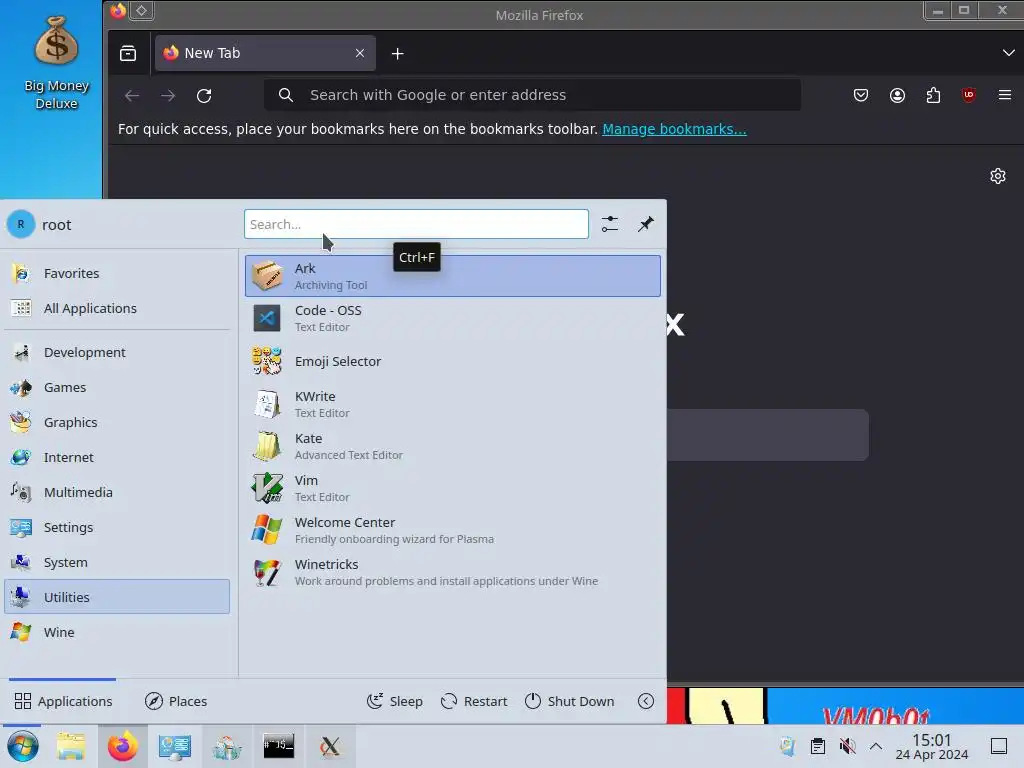This screenshot has height=768, width=1024.
Task: Launch KWrite text editor
Action: click(453, 404)
